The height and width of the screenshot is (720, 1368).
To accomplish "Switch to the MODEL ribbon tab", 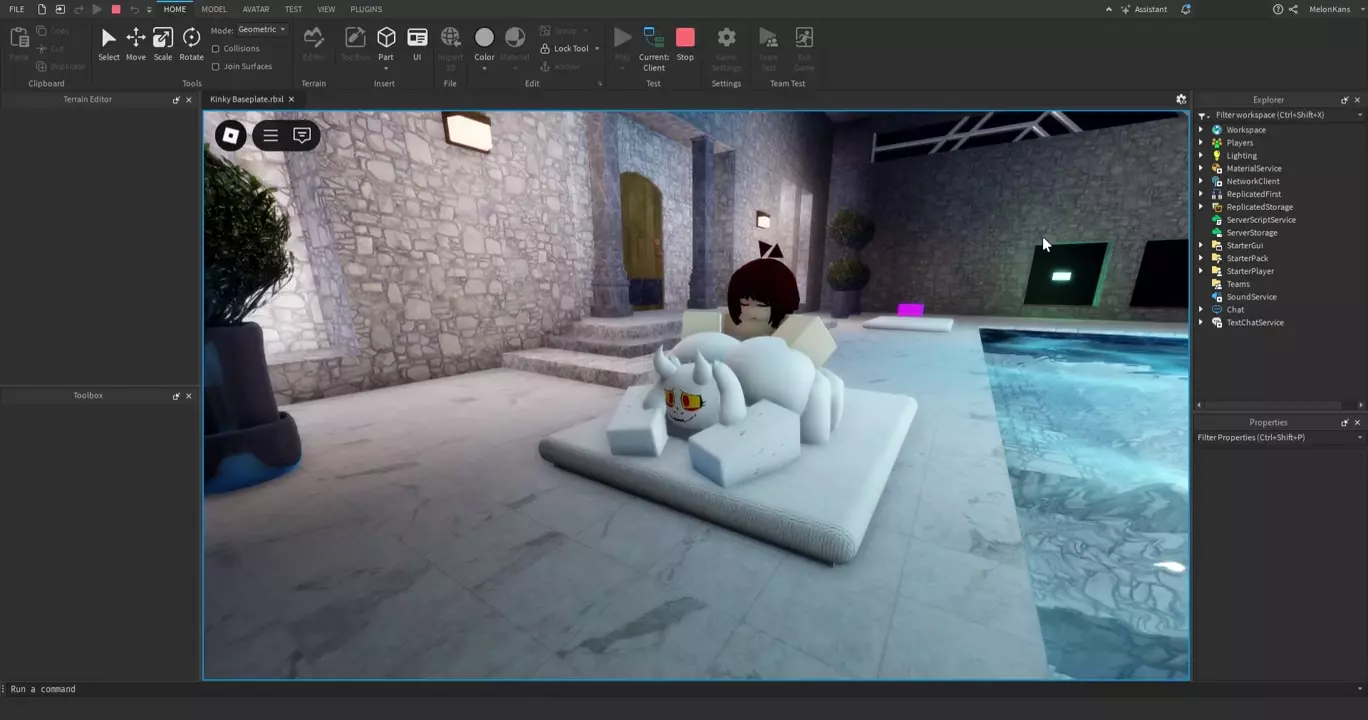I will 214,9.
